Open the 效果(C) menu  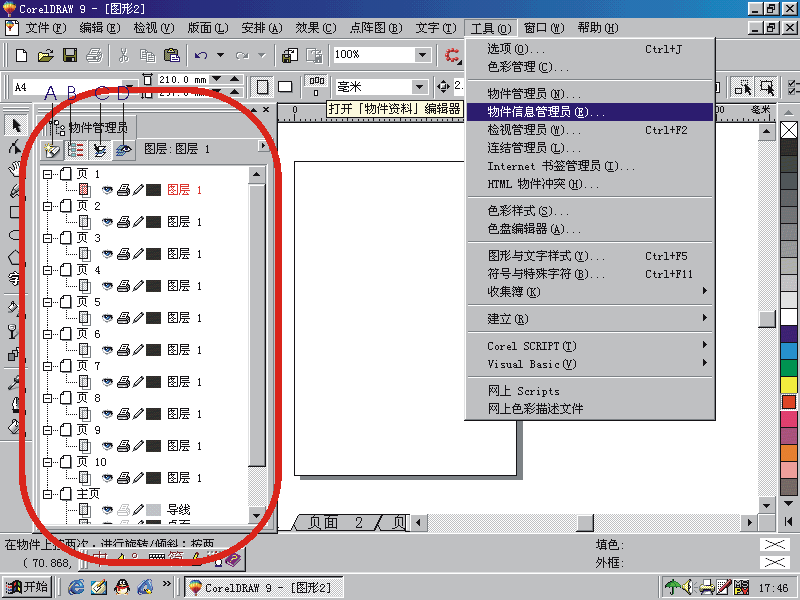click(316, 28)
